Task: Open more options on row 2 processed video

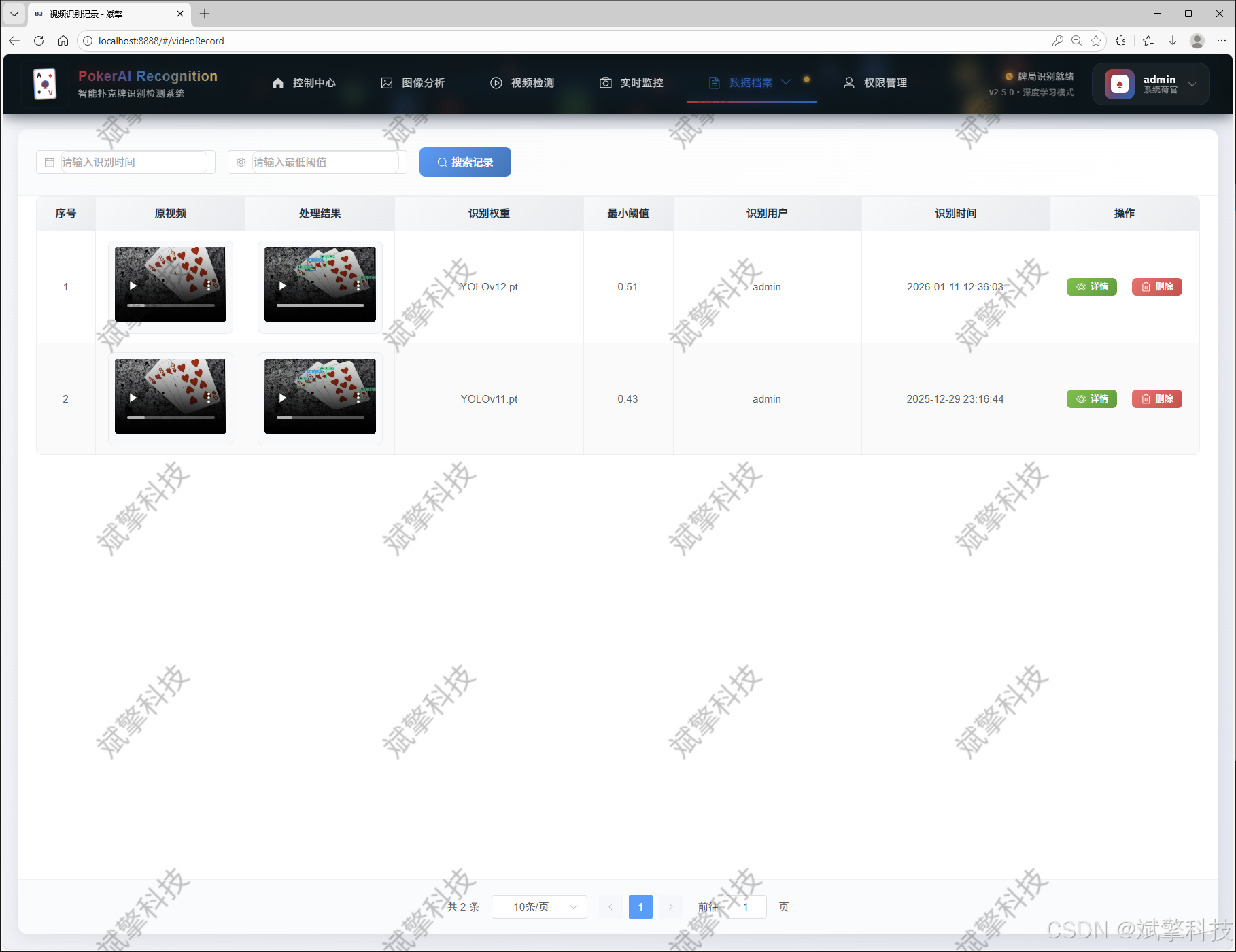Action: click(x=358, y=398)
